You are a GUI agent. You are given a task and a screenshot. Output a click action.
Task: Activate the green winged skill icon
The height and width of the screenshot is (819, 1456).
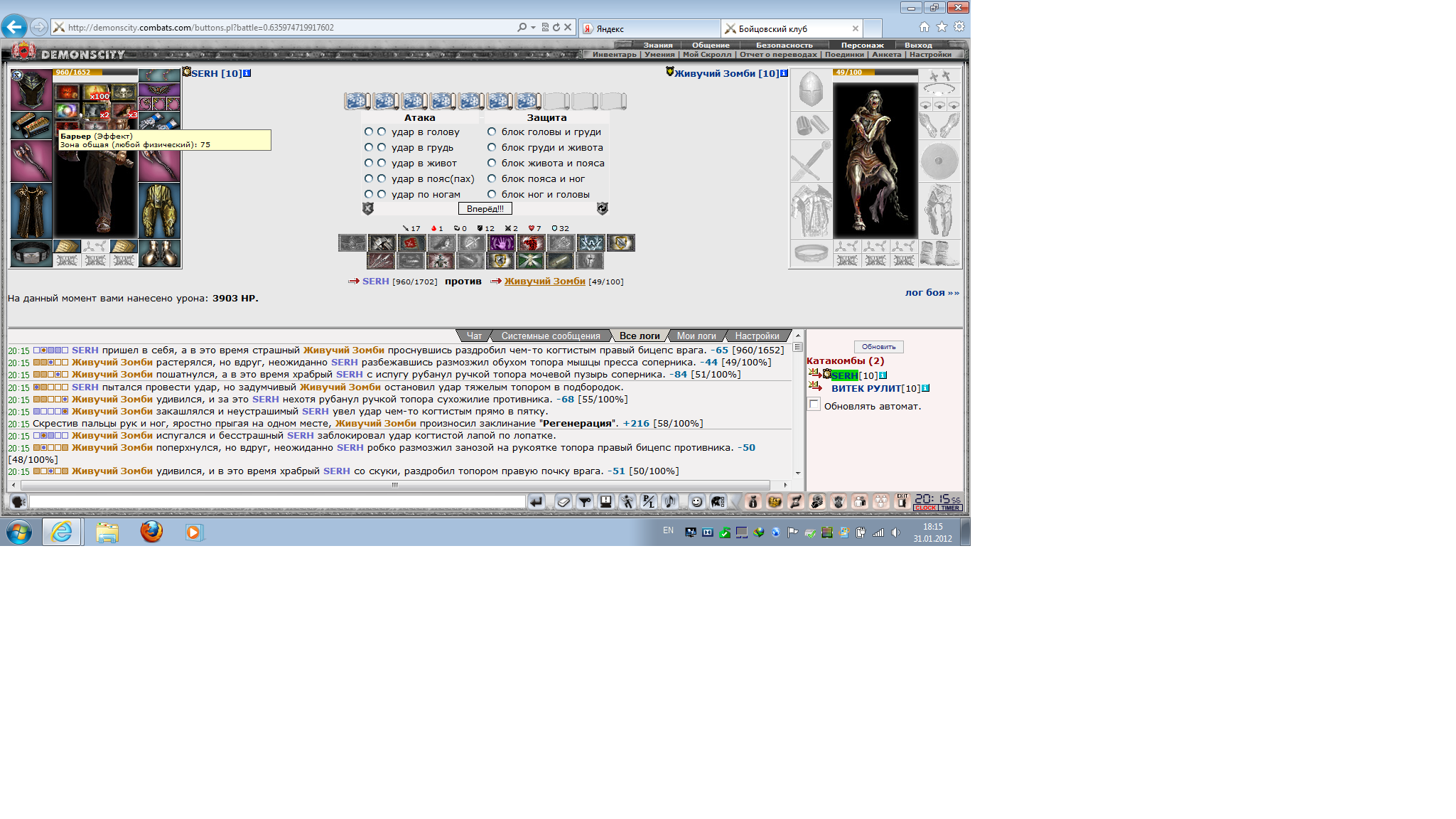click(x=530, y=261)
